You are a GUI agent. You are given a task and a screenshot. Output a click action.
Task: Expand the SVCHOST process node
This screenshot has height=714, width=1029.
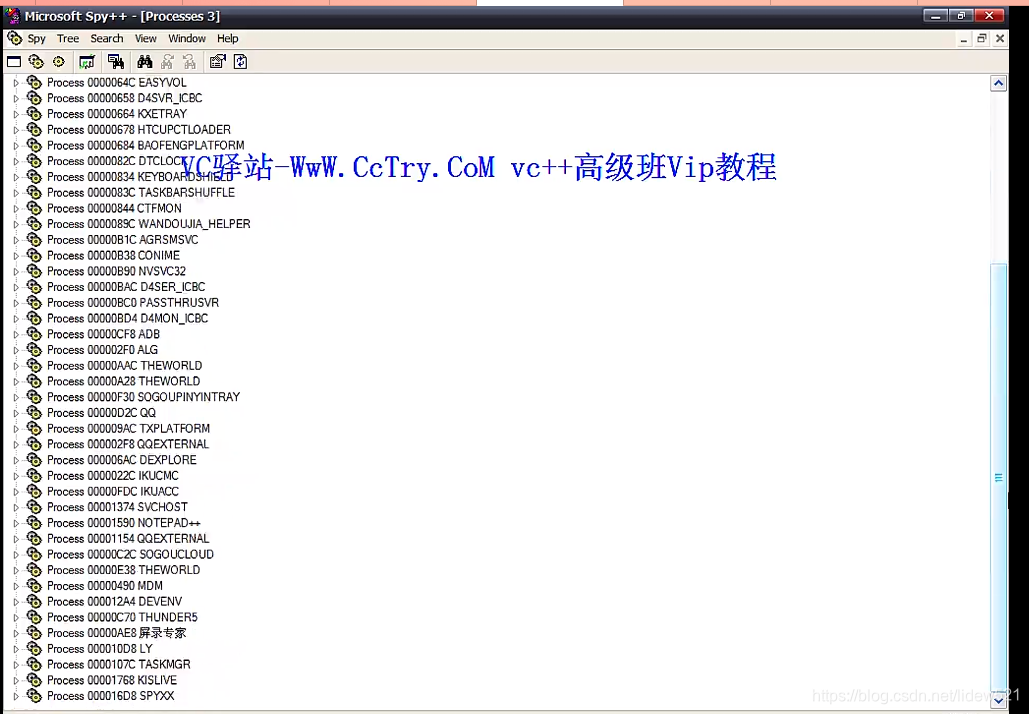click(16, 507)
